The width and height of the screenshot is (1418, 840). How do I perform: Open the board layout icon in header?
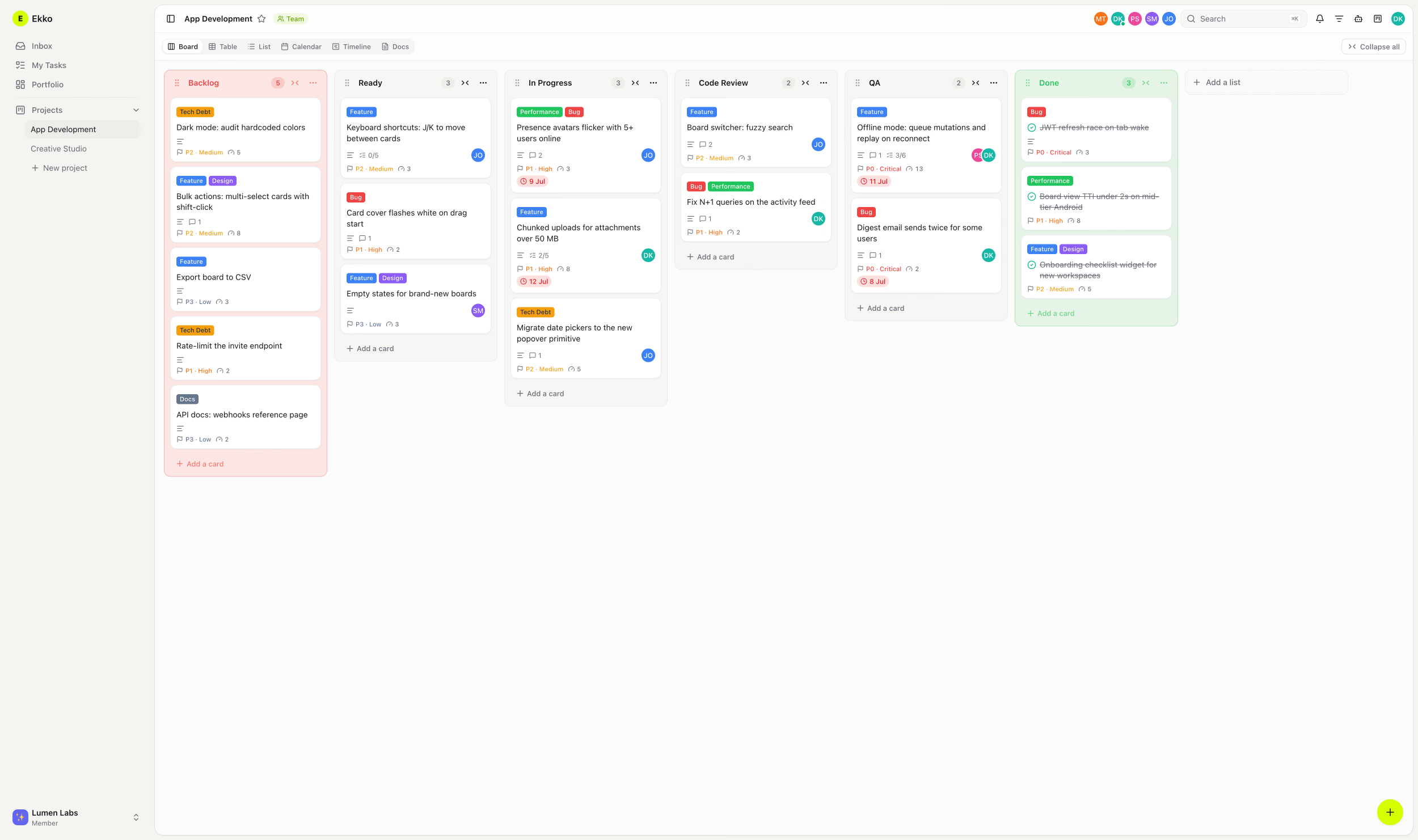(1378, 19)
